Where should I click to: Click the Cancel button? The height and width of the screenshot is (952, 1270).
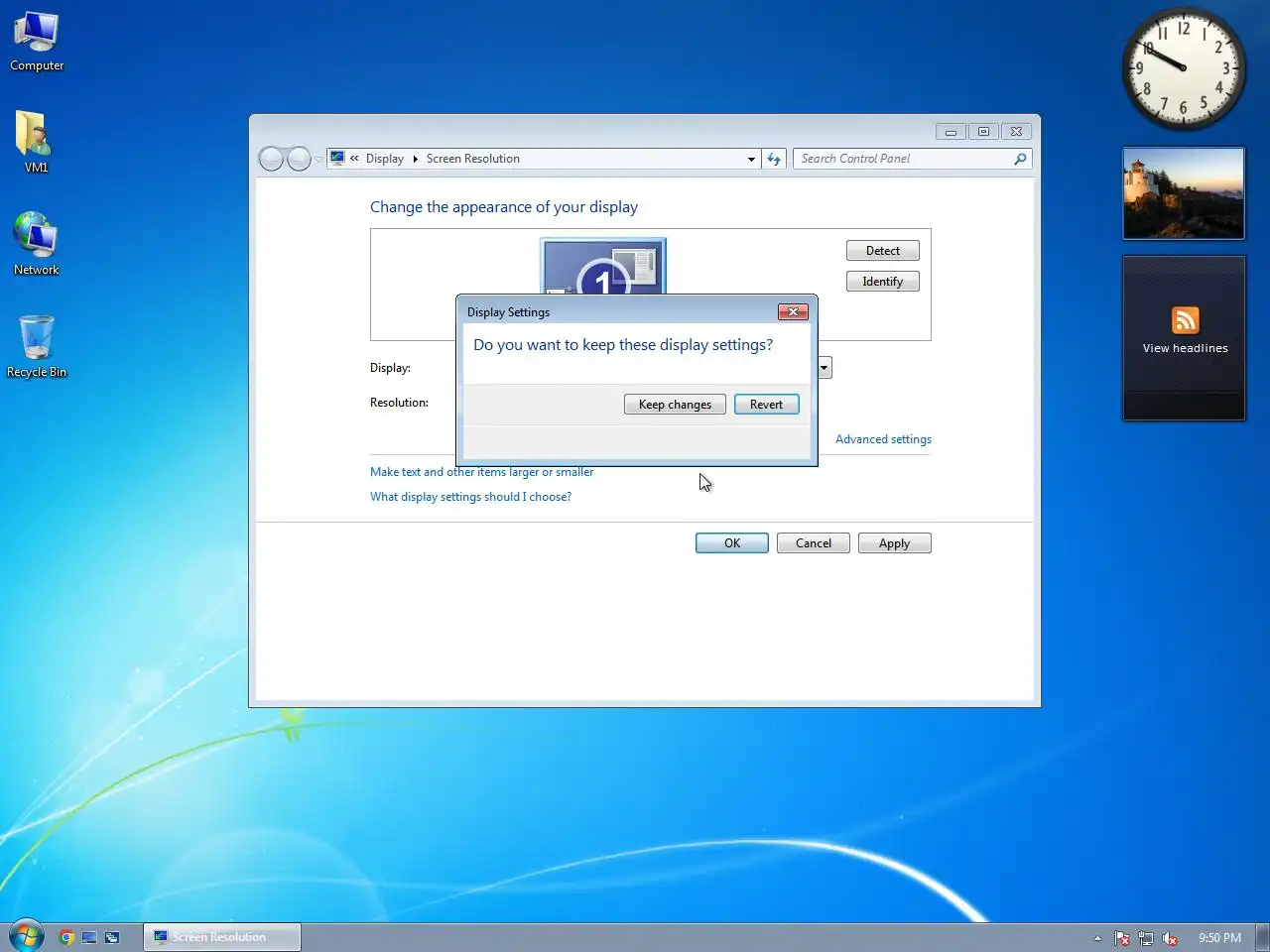[x=814, y=543]
